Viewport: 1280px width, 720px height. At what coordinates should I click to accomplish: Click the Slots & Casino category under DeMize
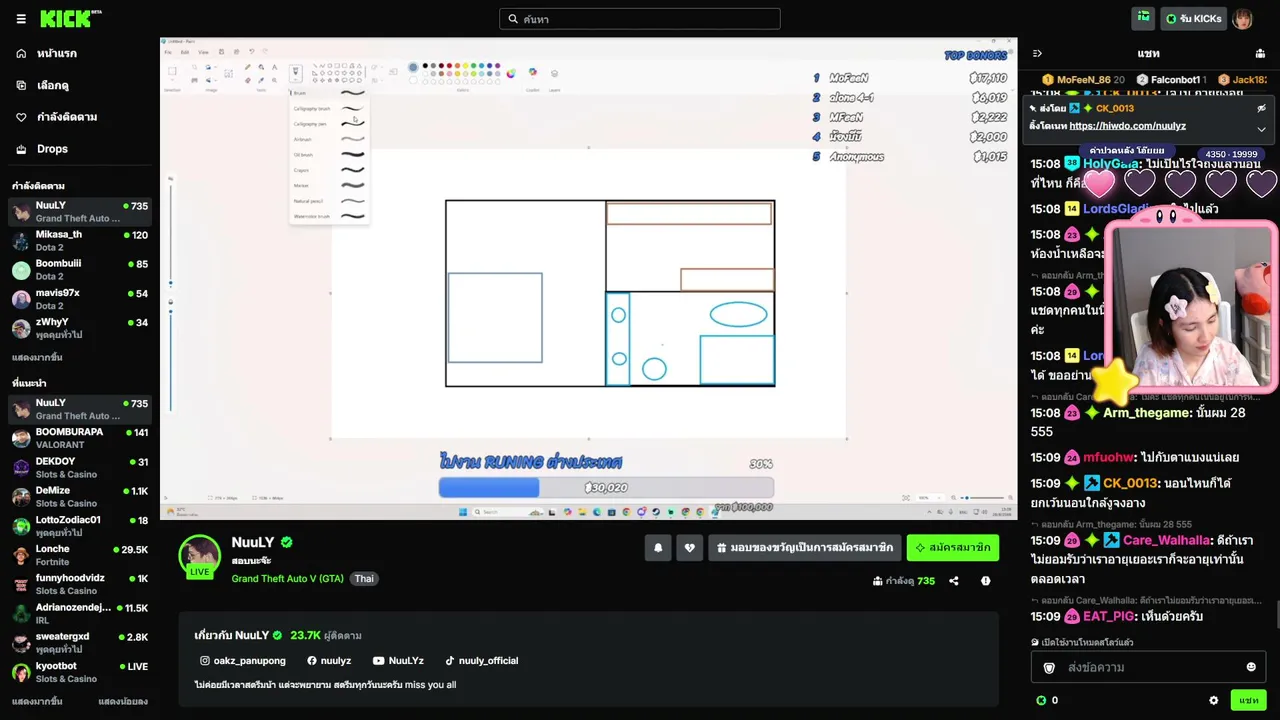click(67, 504)
